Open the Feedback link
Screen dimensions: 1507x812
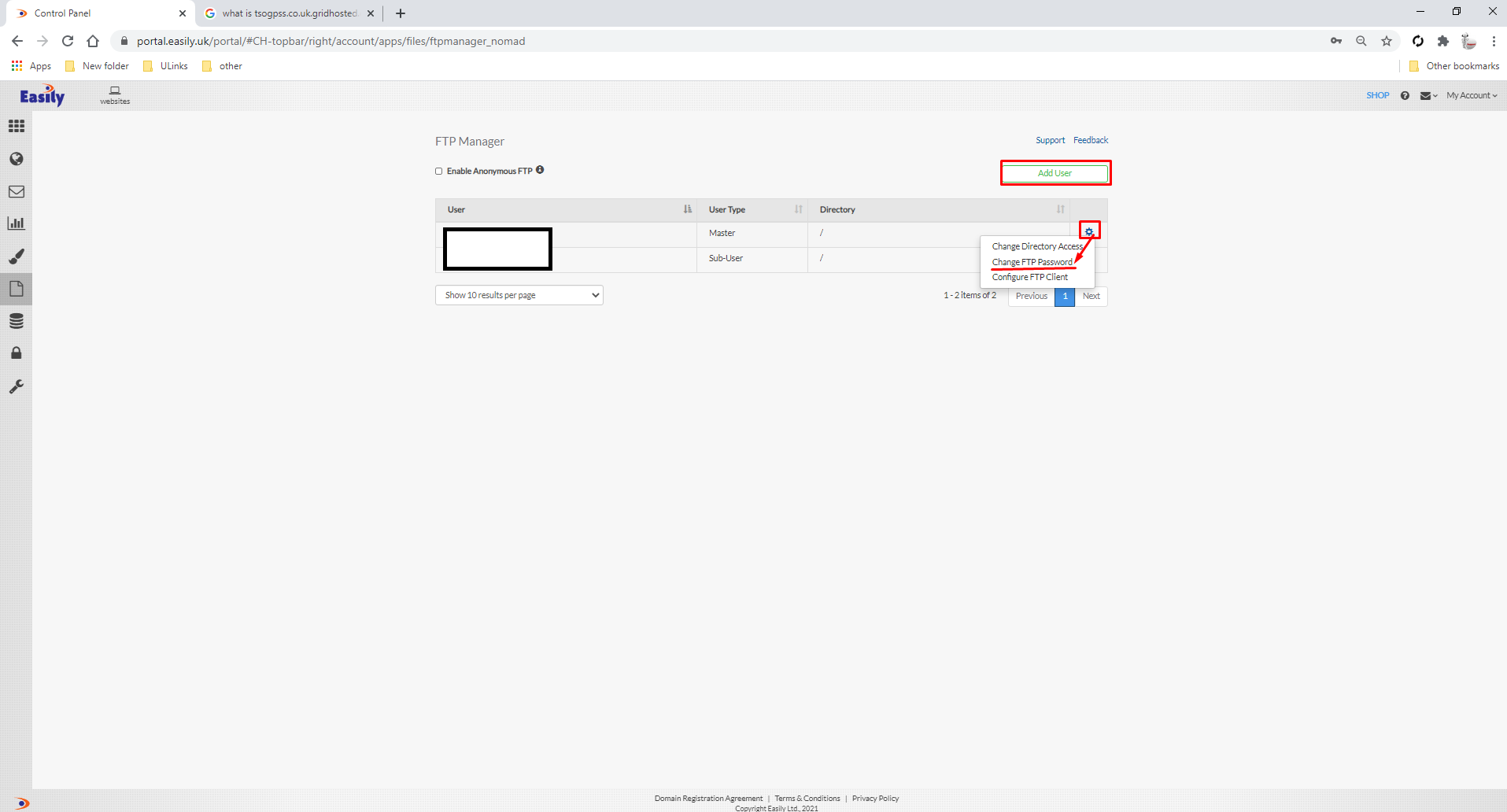point(1090,140)
